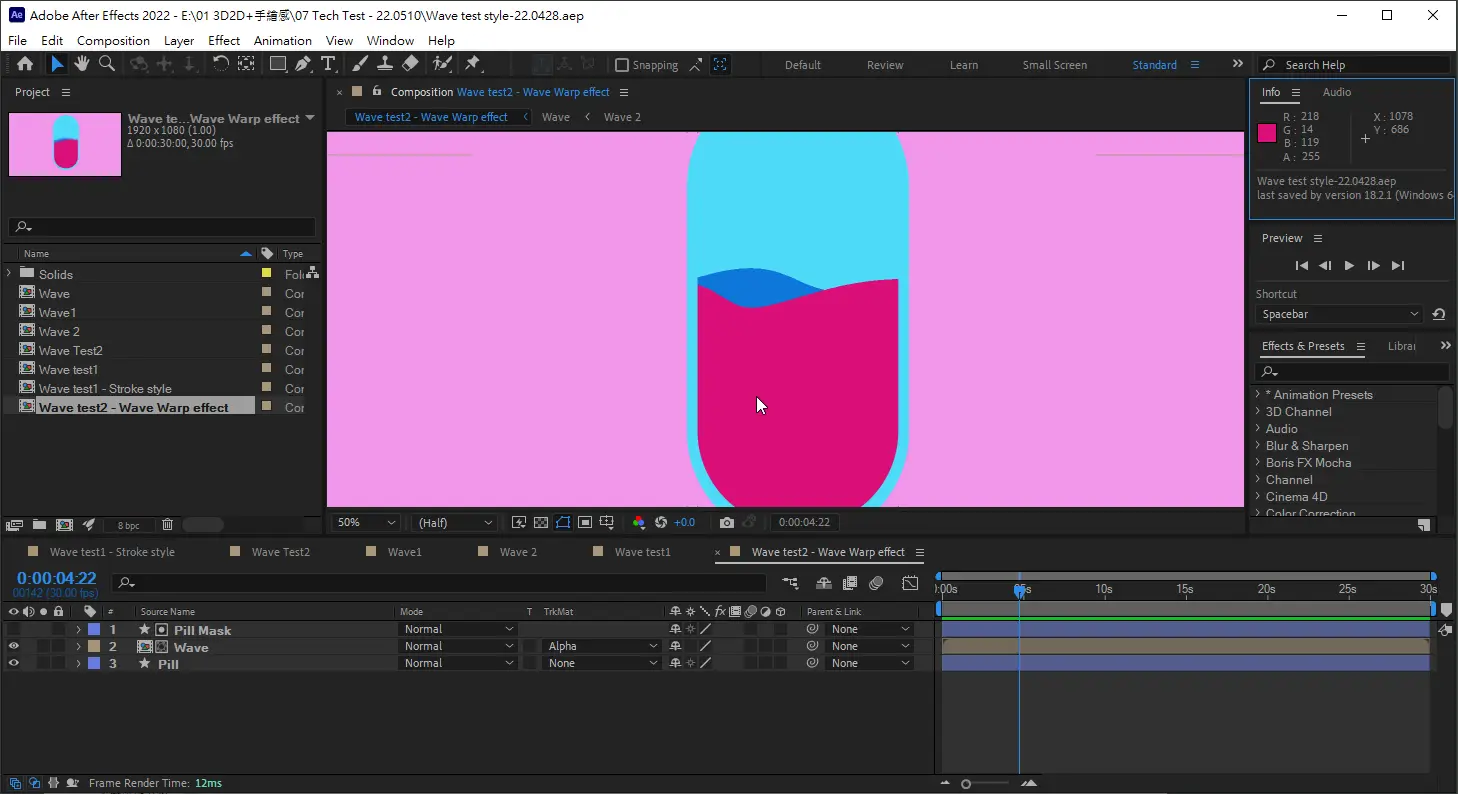This screenshot has height=794, width=1458.
Task: Select the Eraser tool
Action: [410, 64]
